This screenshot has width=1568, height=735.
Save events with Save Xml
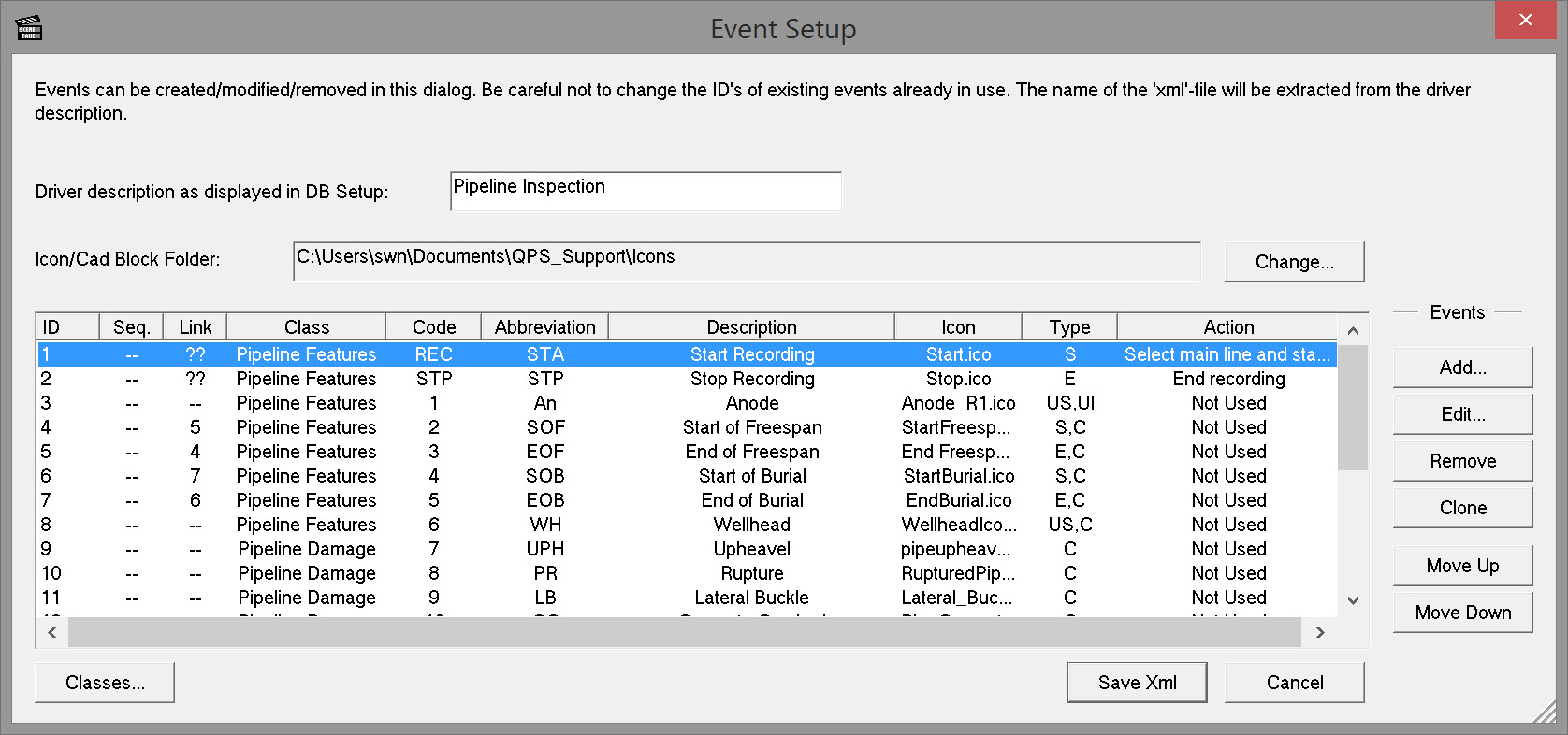(x=1137, y=683)
